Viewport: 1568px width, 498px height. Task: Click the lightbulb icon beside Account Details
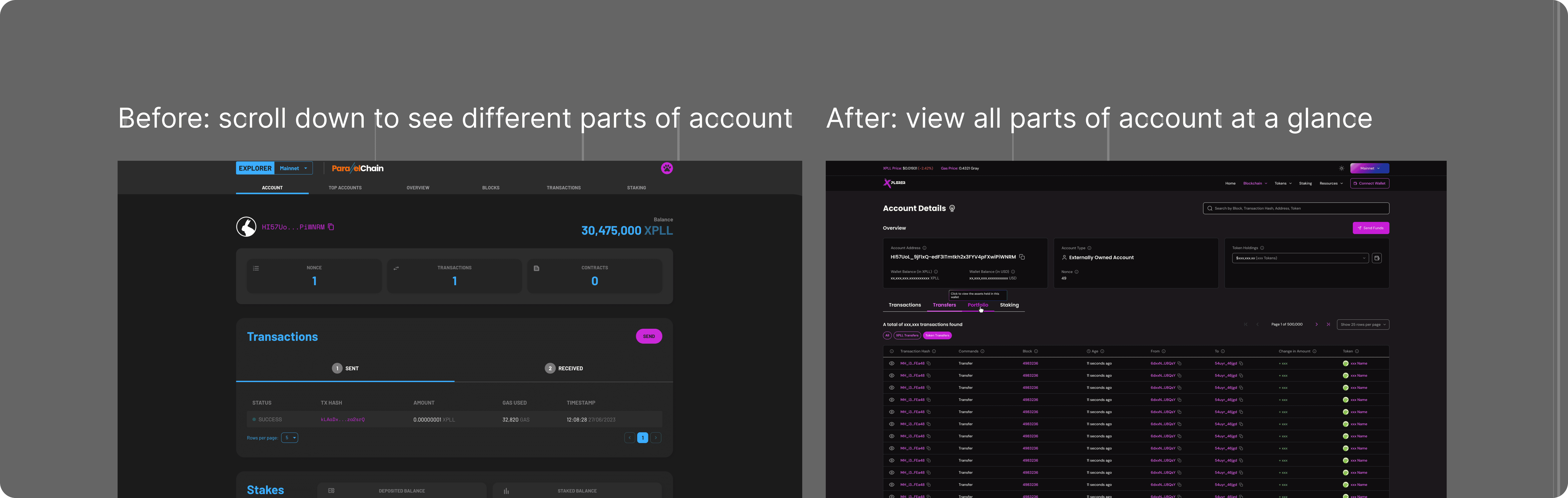tap(952, 208)
